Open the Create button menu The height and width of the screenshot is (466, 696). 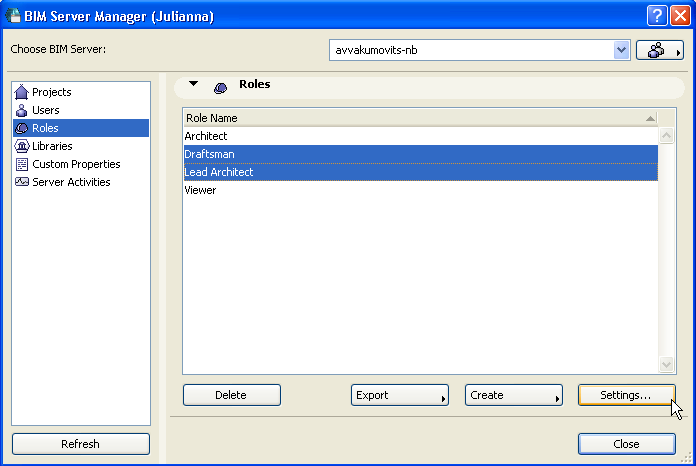point(514,395)
